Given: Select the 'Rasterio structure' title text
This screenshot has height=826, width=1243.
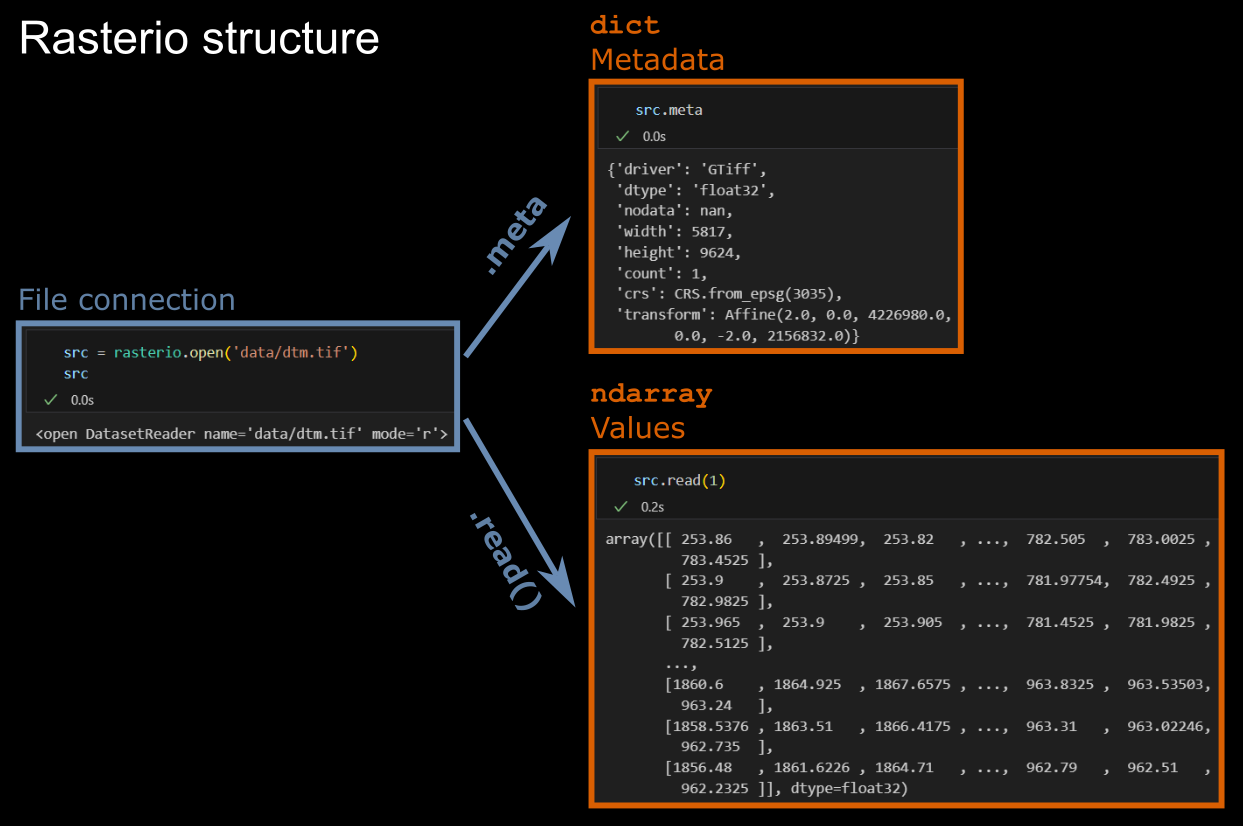Looking at the screenshot, I should point(199,39).
